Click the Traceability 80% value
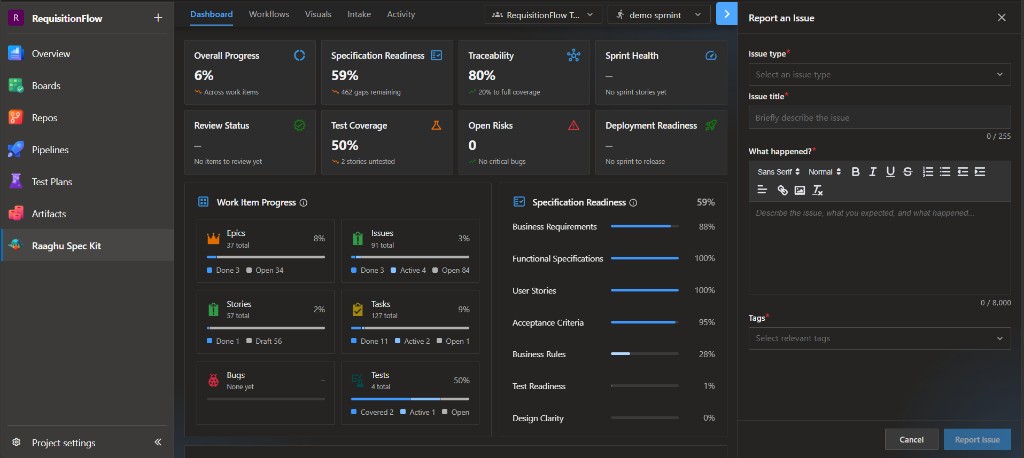Screen dimensions: 1024x458 482,75
